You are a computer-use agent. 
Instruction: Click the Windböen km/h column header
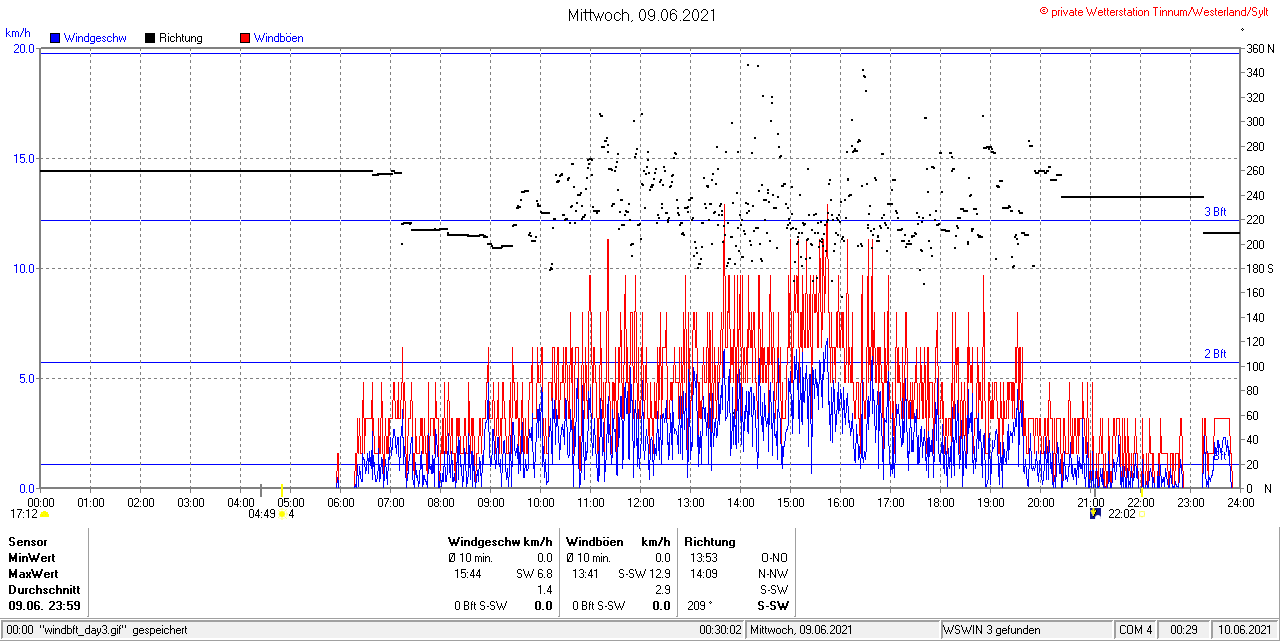618,541
